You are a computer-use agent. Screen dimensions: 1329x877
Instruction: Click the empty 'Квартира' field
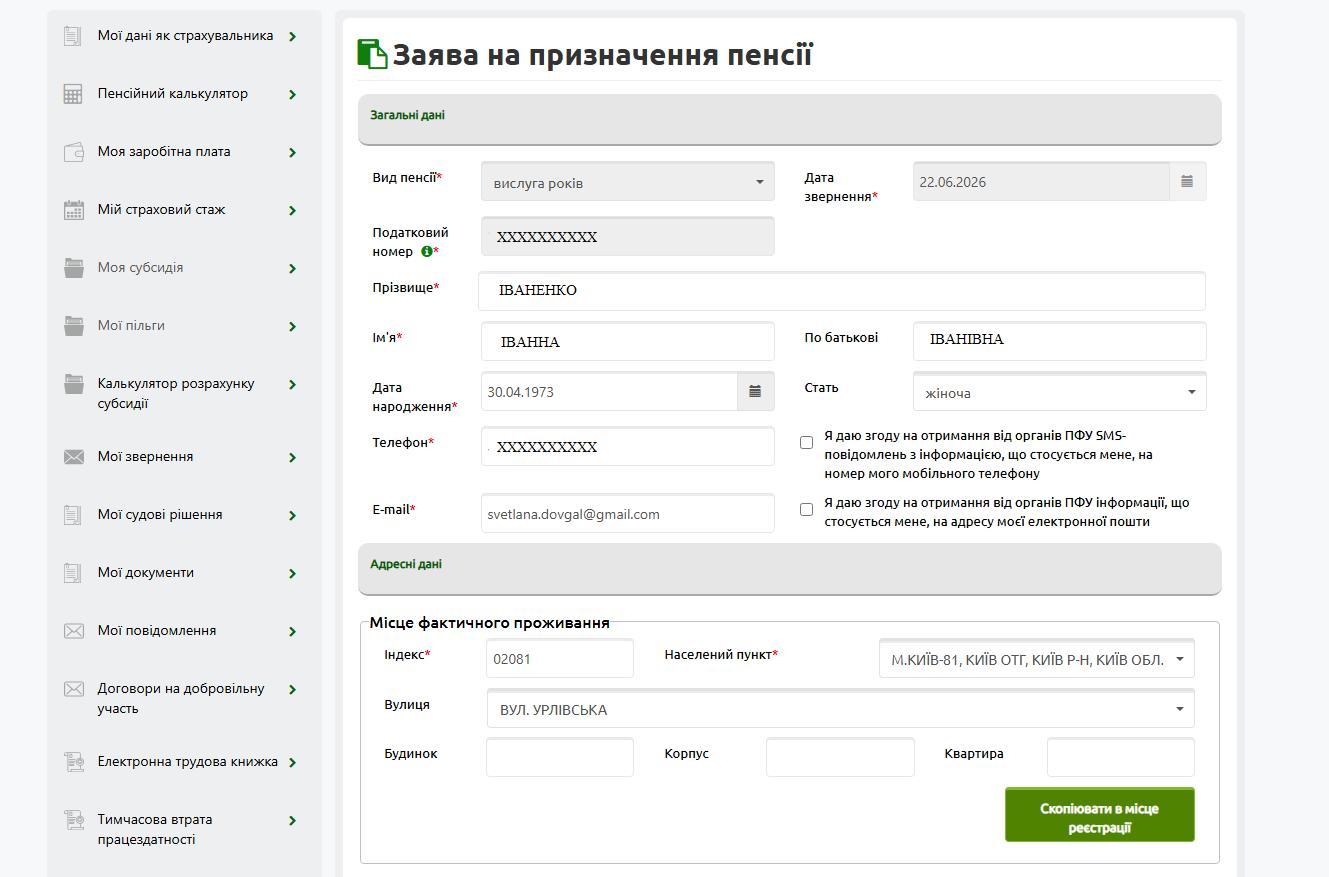[x=1121, y=758]
